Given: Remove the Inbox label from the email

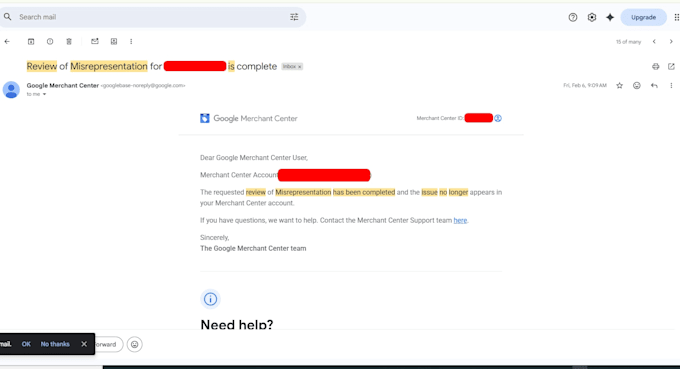Looking at the screenshot, I should pos(299,67).
